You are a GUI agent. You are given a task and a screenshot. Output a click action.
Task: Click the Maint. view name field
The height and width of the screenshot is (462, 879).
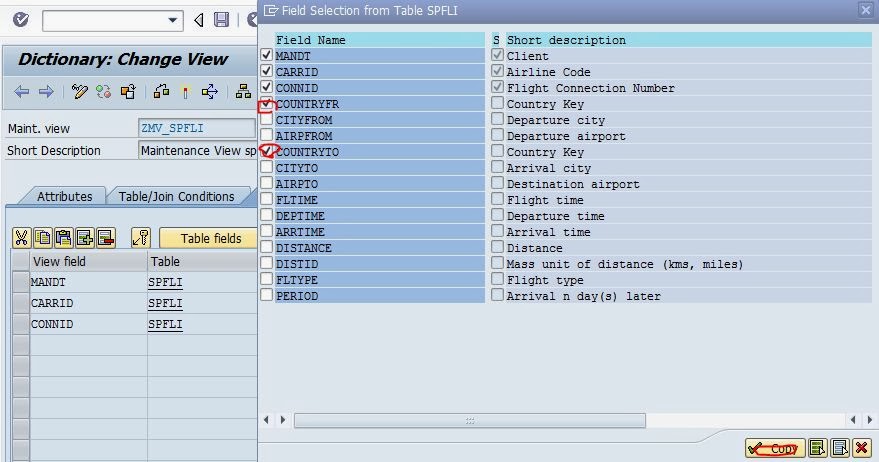(196, 128)
